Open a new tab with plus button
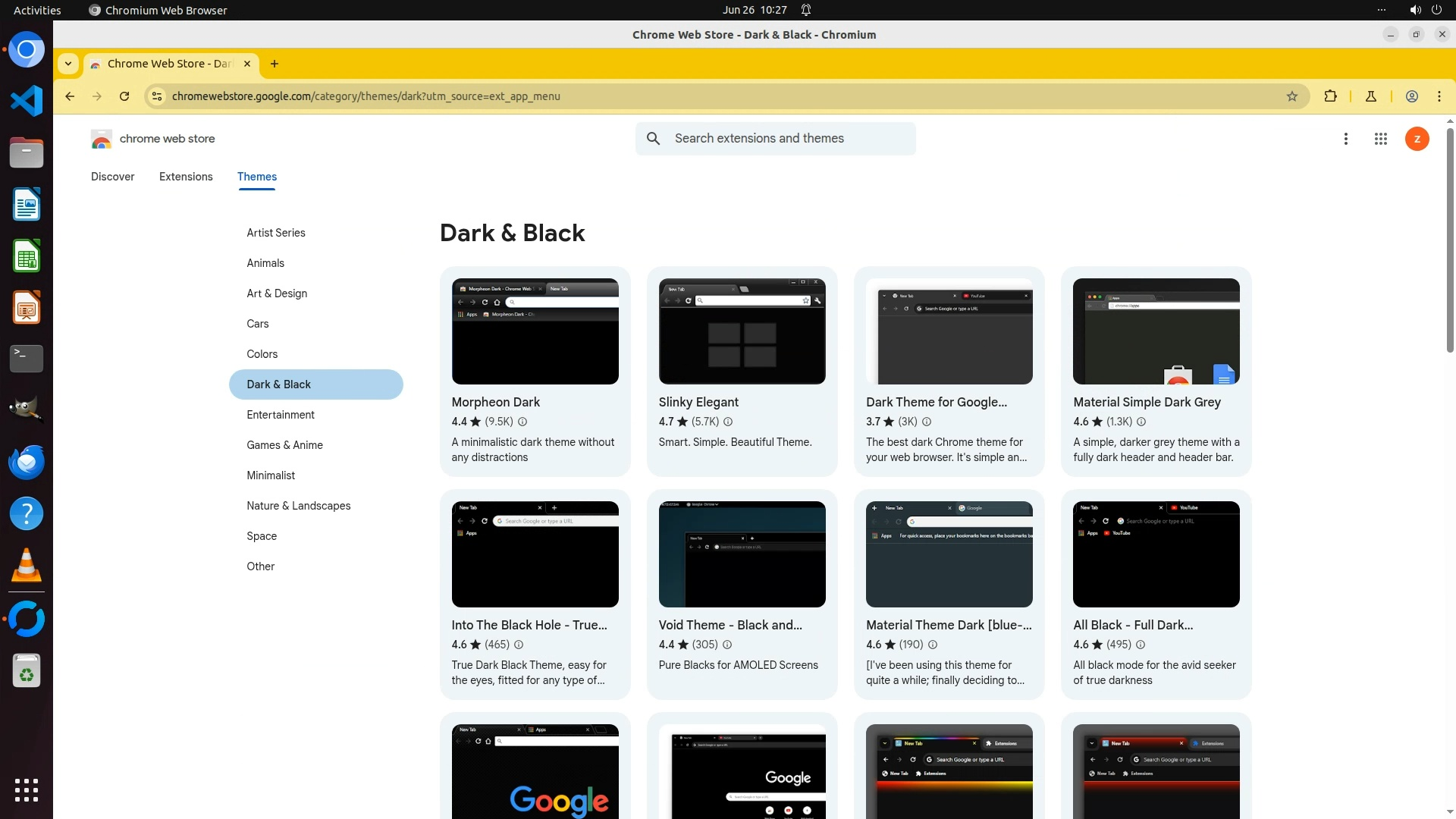The height and width of the screenshot is (819, 1456). (275, 64)
